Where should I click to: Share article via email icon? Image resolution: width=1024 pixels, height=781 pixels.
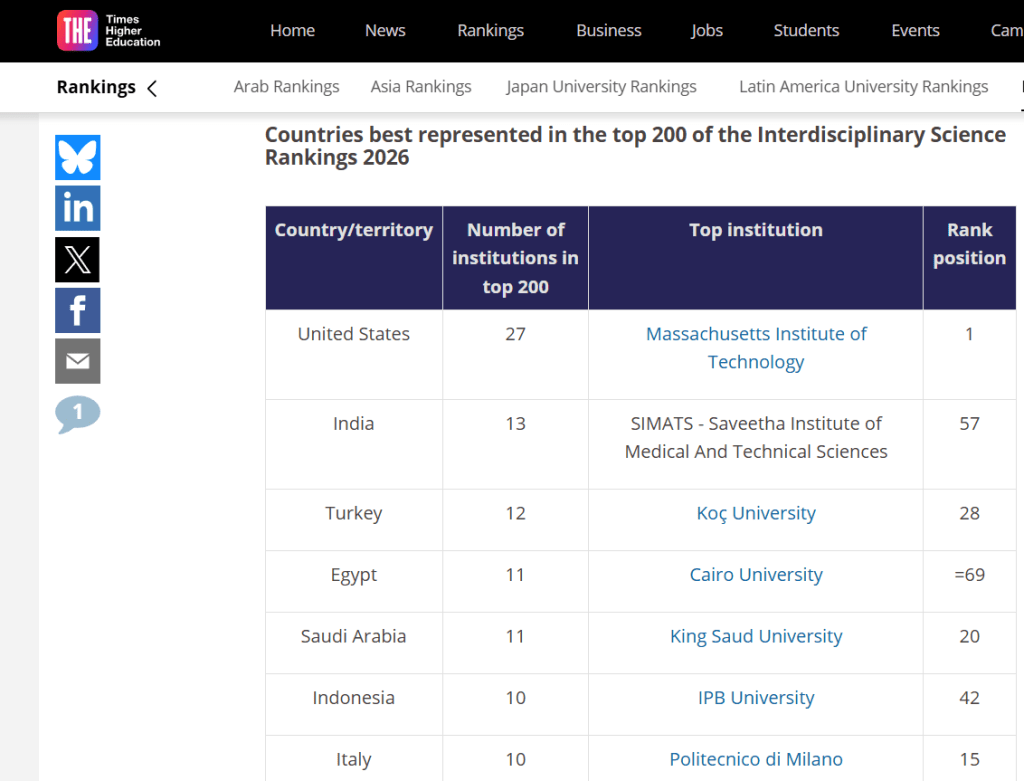coord(78,361)
